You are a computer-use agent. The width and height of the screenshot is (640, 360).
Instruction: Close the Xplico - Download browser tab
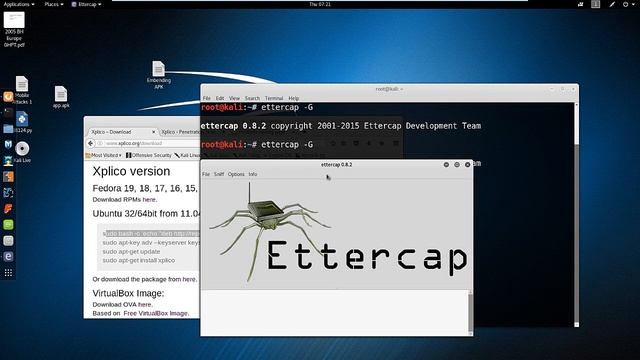(153, 132)
